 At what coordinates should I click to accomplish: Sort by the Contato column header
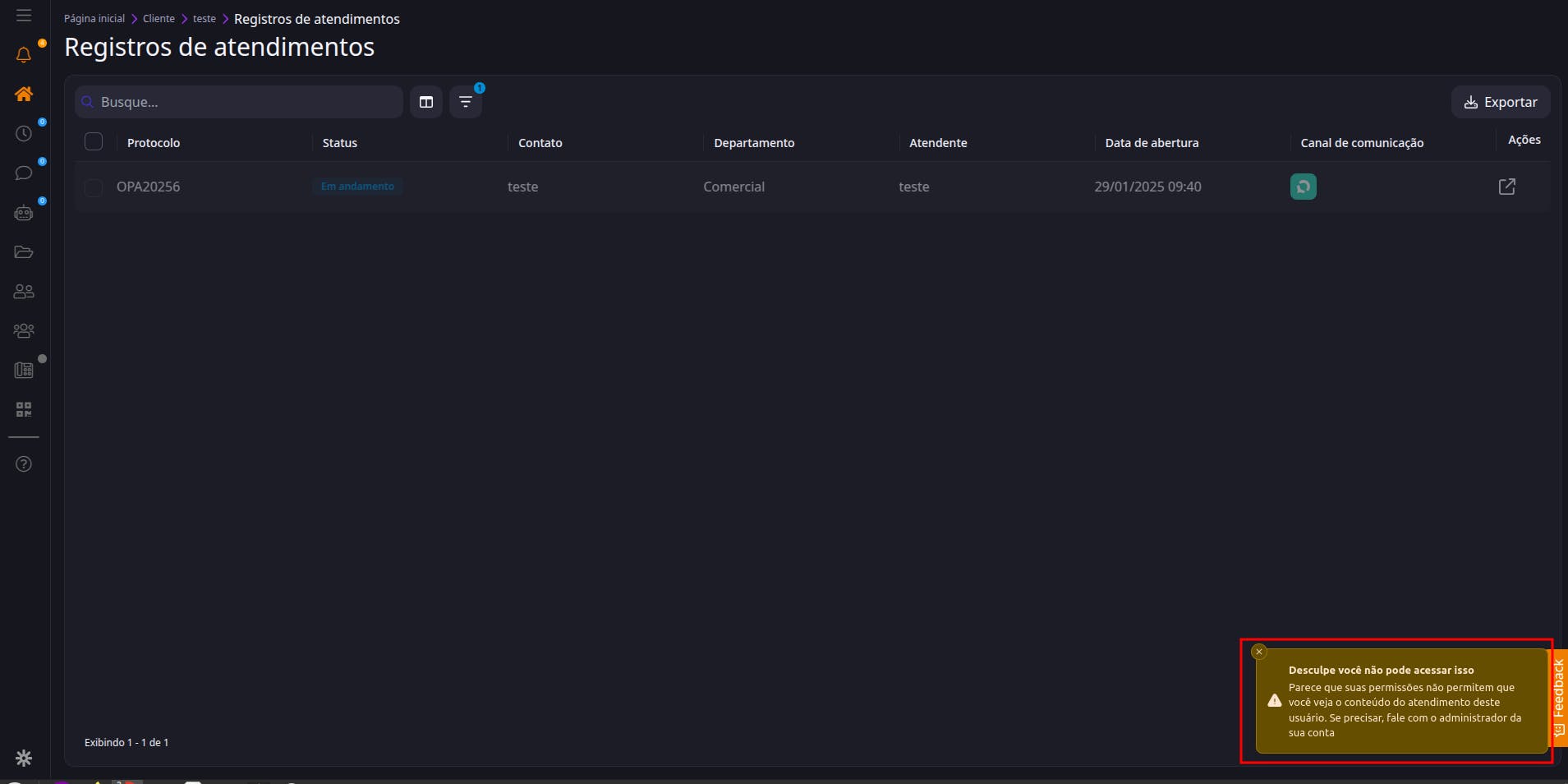pos(540,143)
